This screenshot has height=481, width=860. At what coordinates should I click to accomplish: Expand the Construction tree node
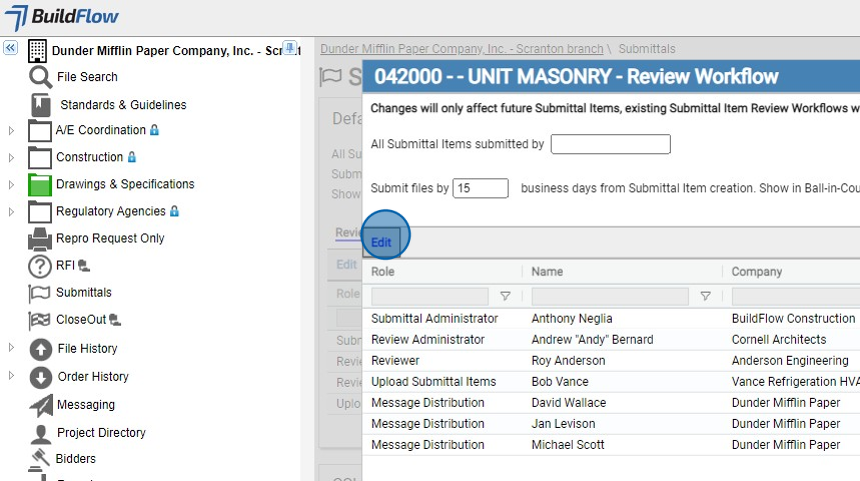click(x=11, y=157)
